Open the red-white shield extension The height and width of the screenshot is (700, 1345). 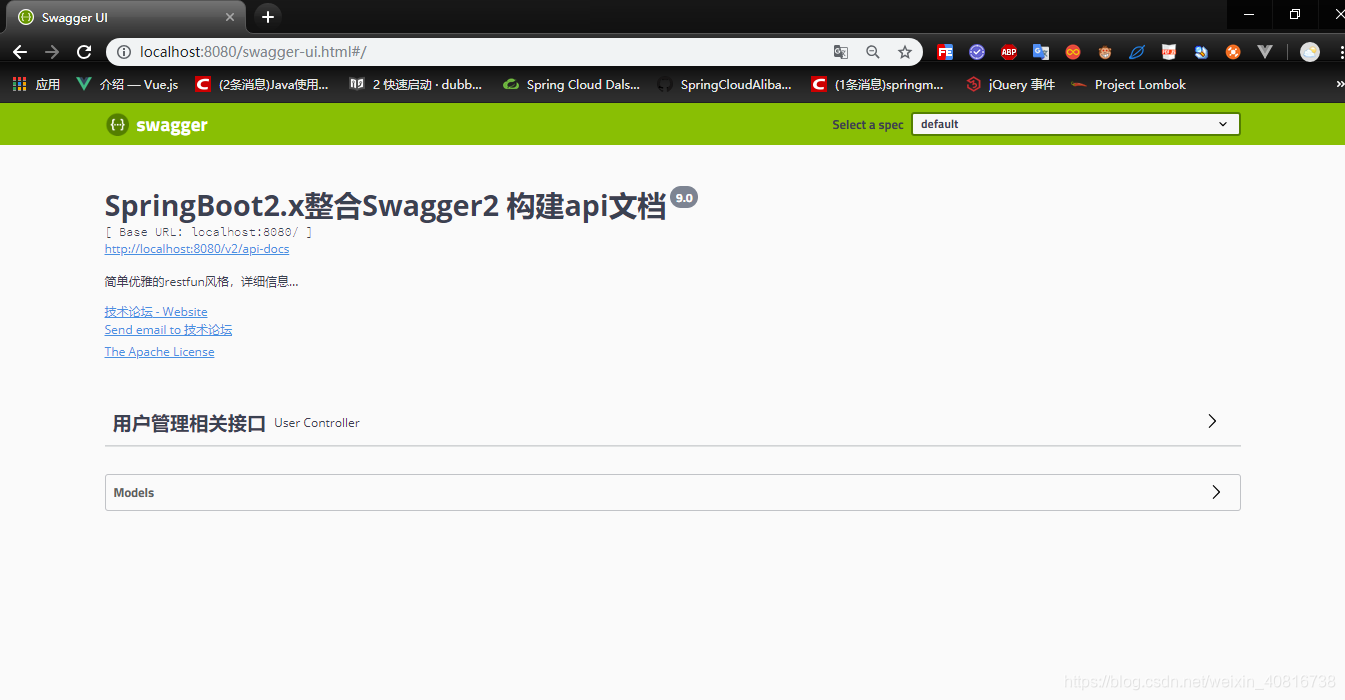click(1169, 52)
